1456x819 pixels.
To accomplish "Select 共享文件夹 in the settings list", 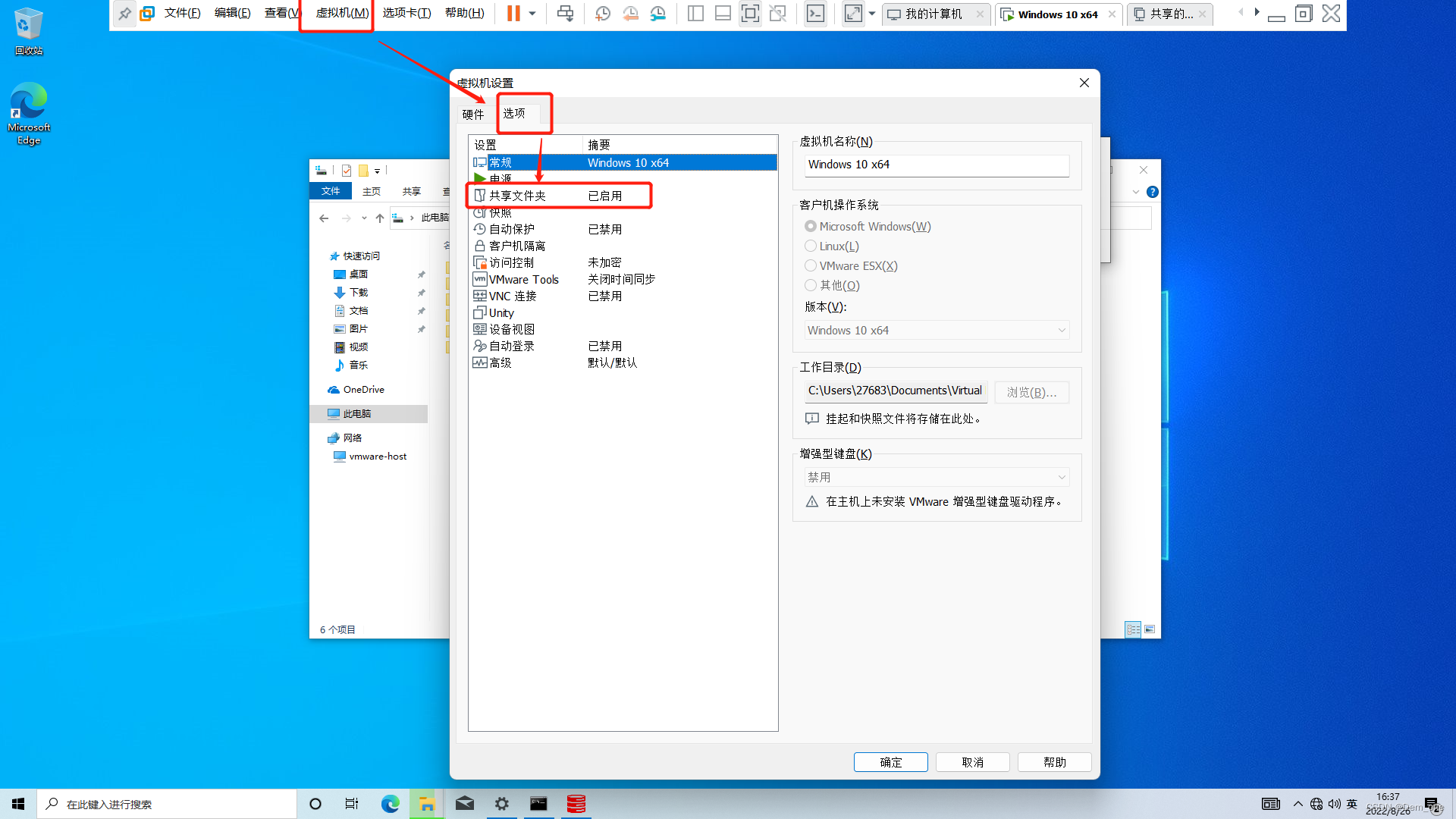I will pos(517,196).
